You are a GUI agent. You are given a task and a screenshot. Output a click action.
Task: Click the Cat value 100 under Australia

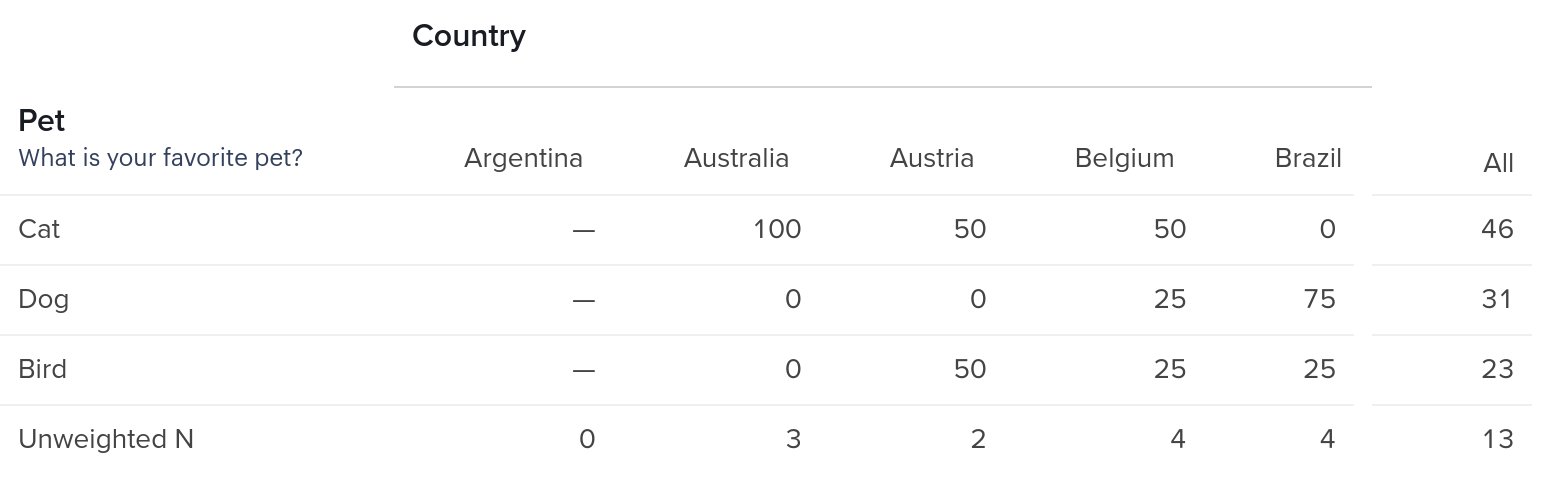click(x=777, y=229)
